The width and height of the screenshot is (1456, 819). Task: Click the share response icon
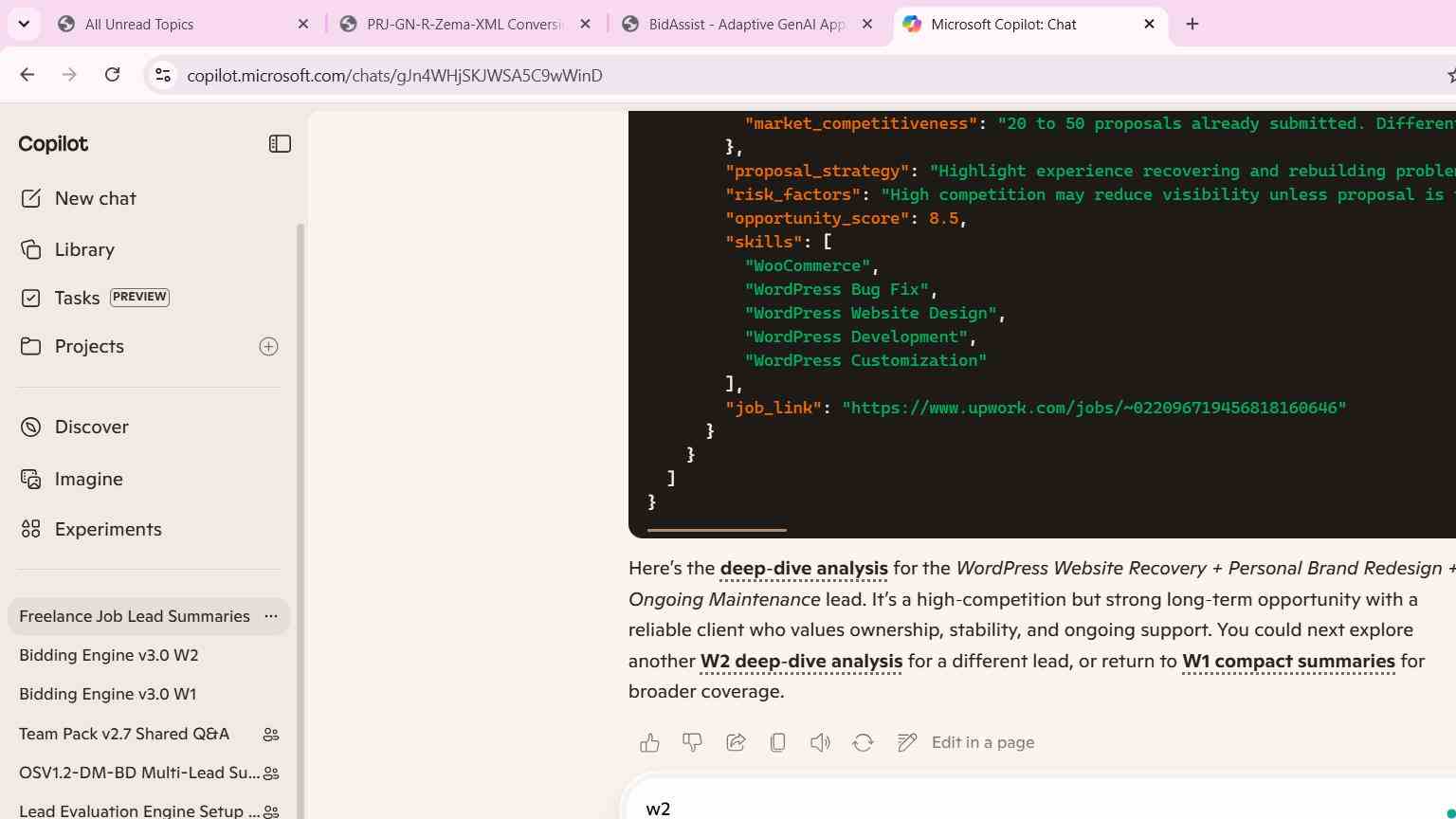pos(736,743)
